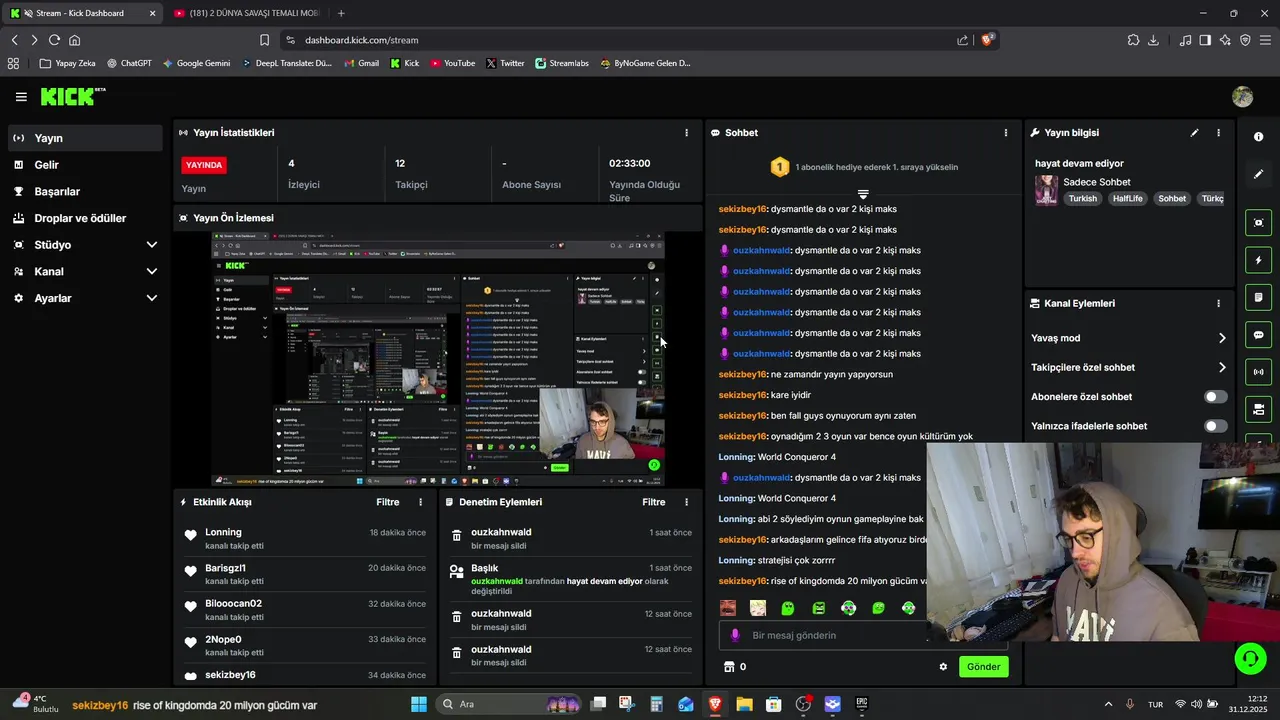Click the camera channel icon in right sidebar
The height and width of the screenshot is (720, 1280).
click(1258, 409)
